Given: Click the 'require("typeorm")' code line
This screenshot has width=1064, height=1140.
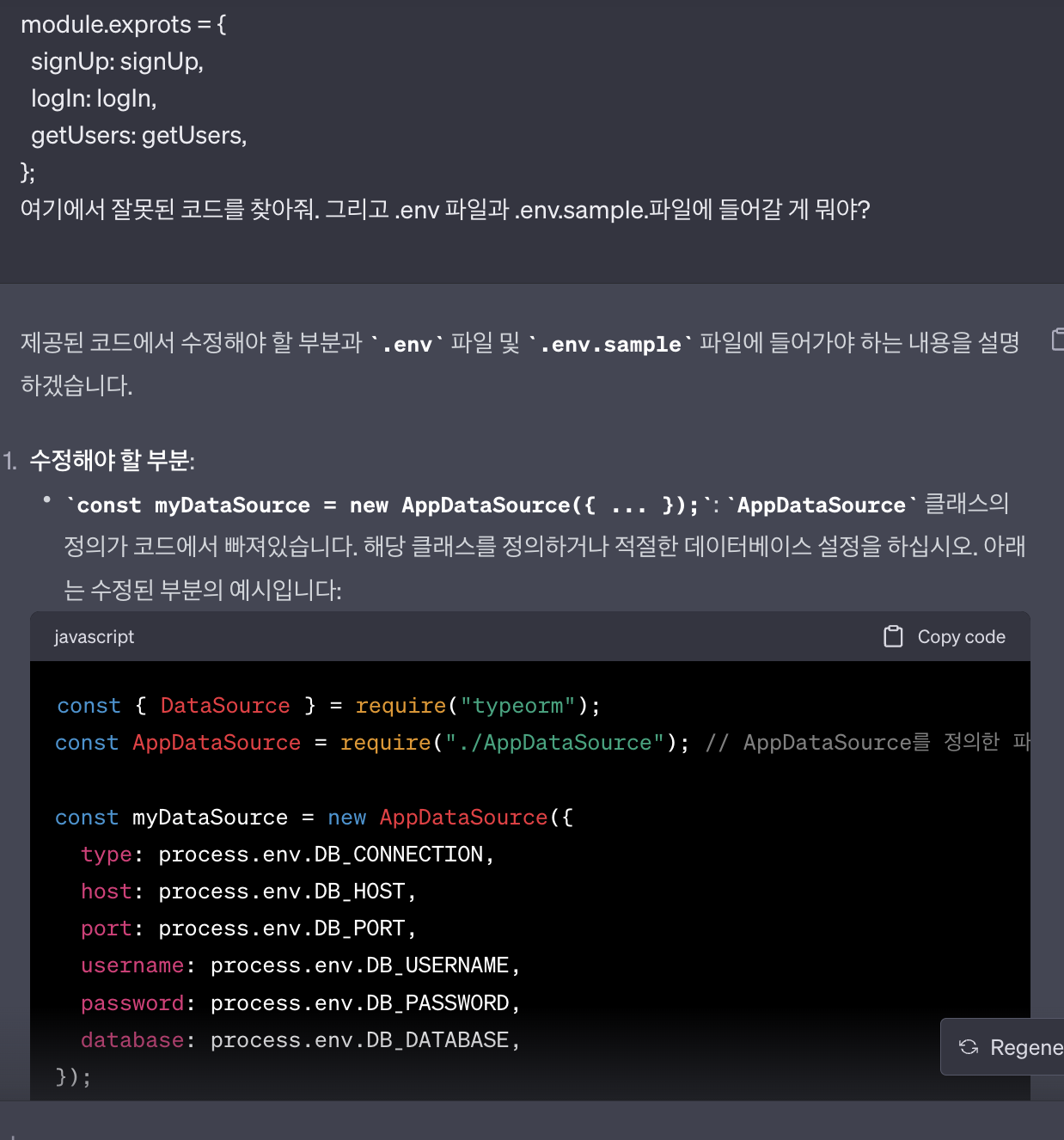Looking at the screenshot, I should 328,706.
